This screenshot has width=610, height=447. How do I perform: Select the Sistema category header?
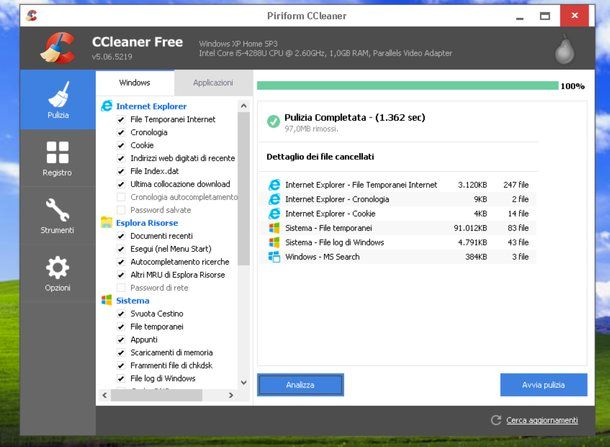tap(133, 301)
